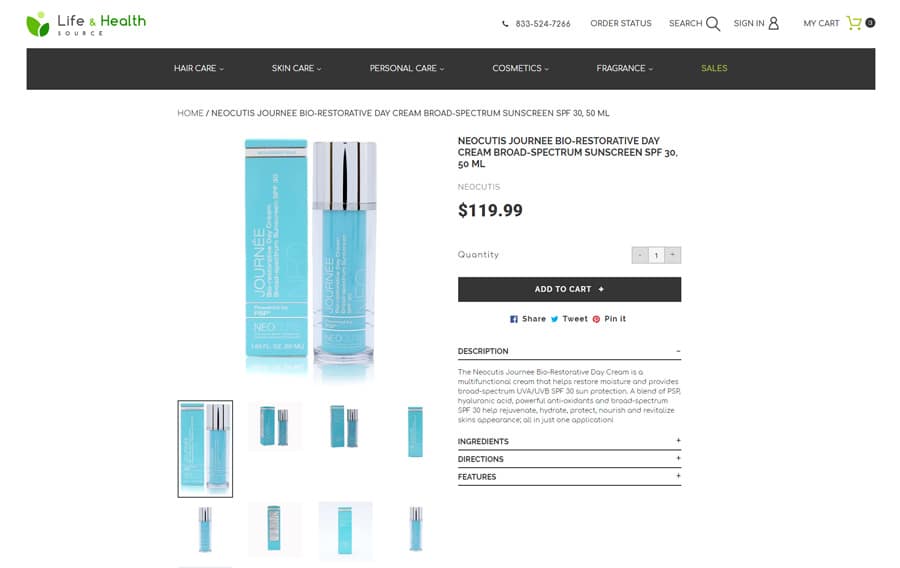
Task: Expand the Directions section
Action: [x=569, y=459]
